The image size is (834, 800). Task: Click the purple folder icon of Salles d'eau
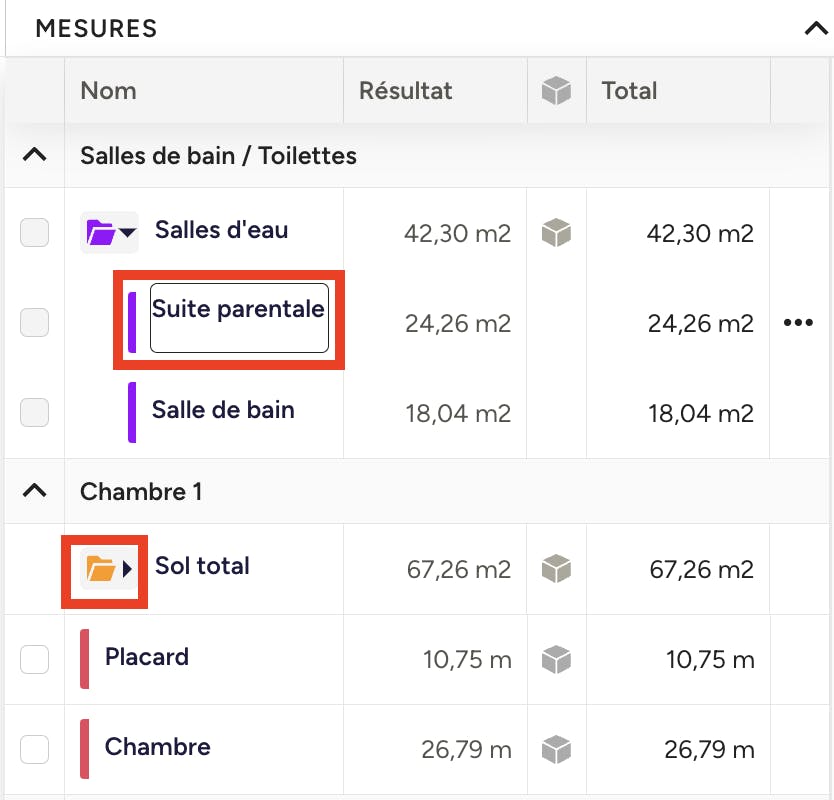[x=101, y=232]
